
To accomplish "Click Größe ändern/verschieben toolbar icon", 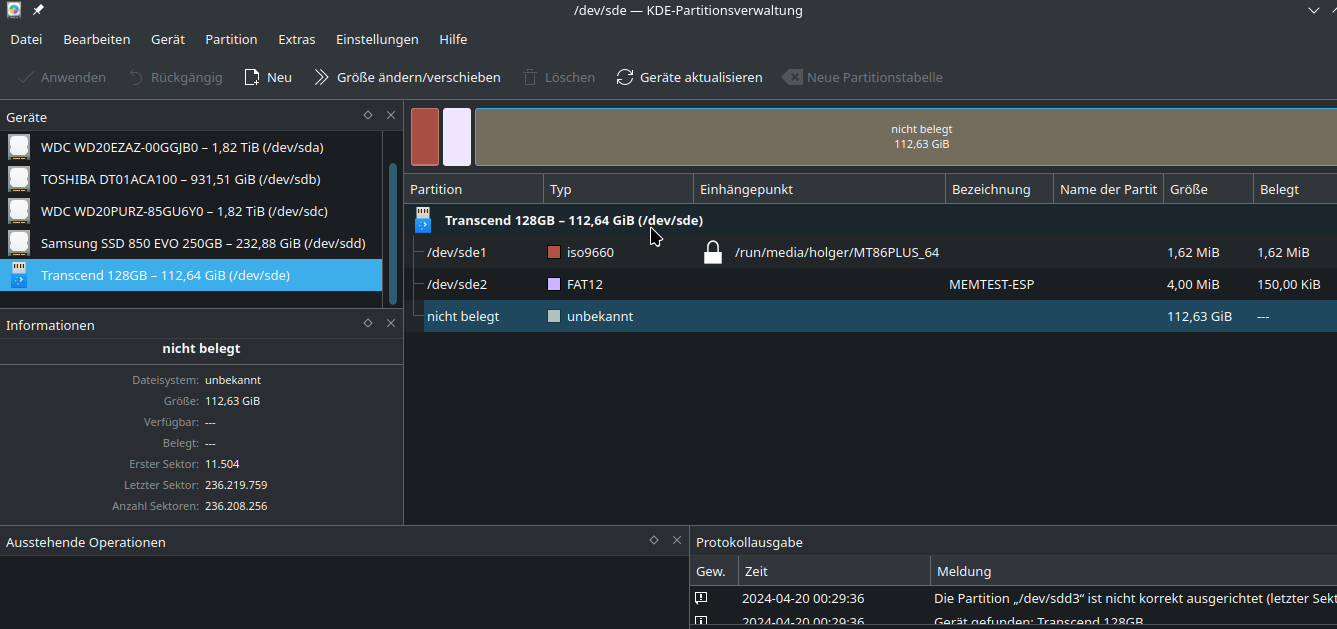I will pyautogui.click(x=321, y=77).
